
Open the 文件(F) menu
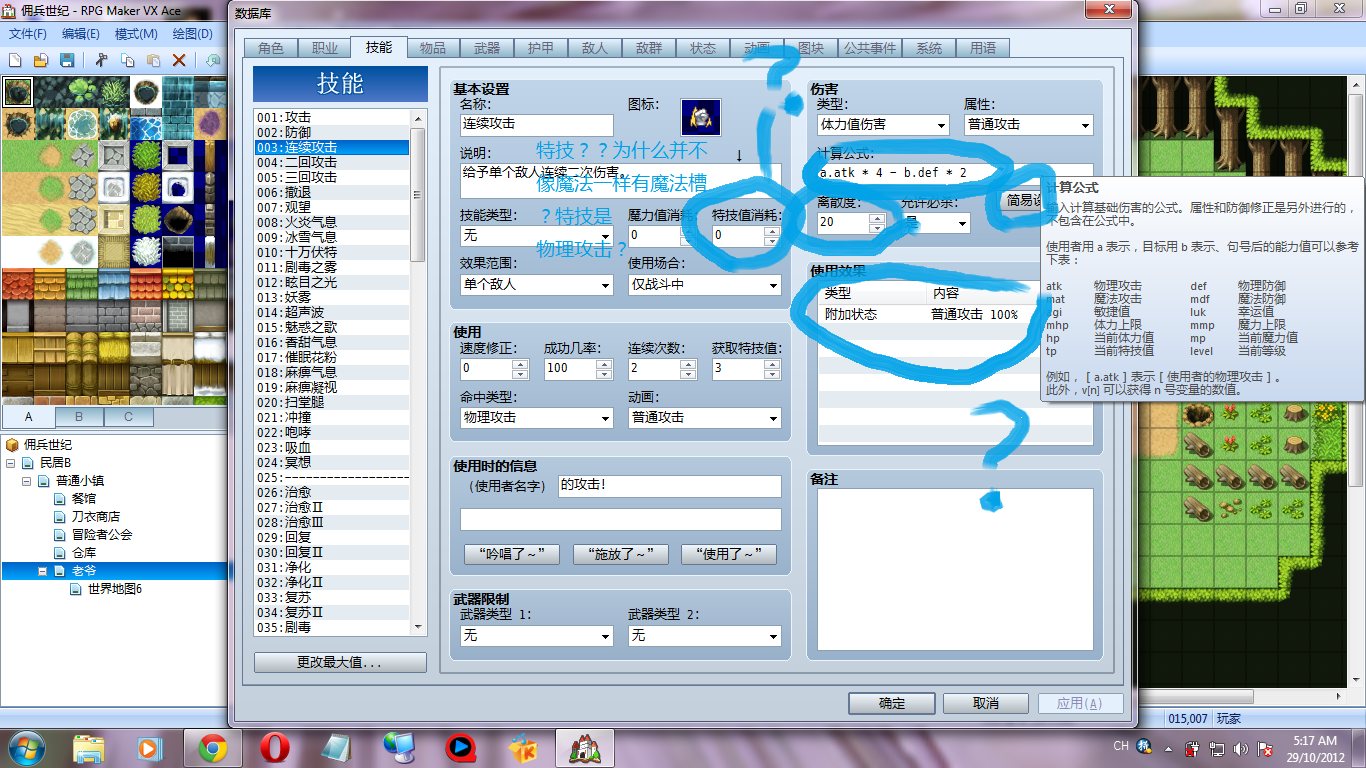(x=29, y=33)
